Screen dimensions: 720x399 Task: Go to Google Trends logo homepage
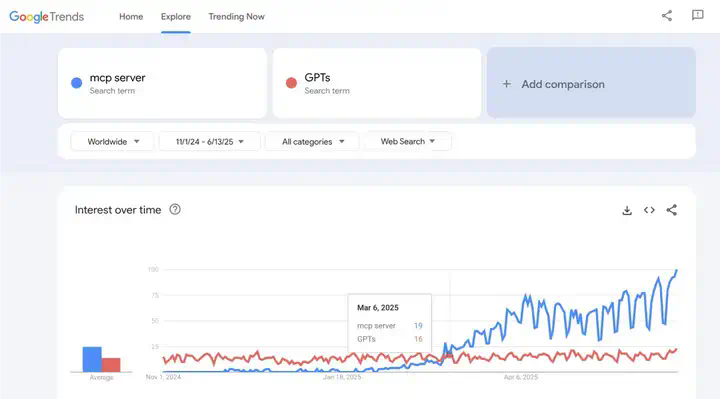(47, 17)
